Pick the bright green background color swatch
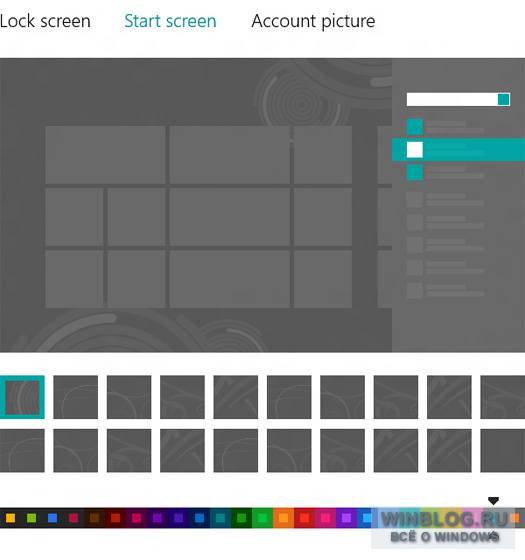The width and height of the screenshot is (525, 560). tap(262, 518)
